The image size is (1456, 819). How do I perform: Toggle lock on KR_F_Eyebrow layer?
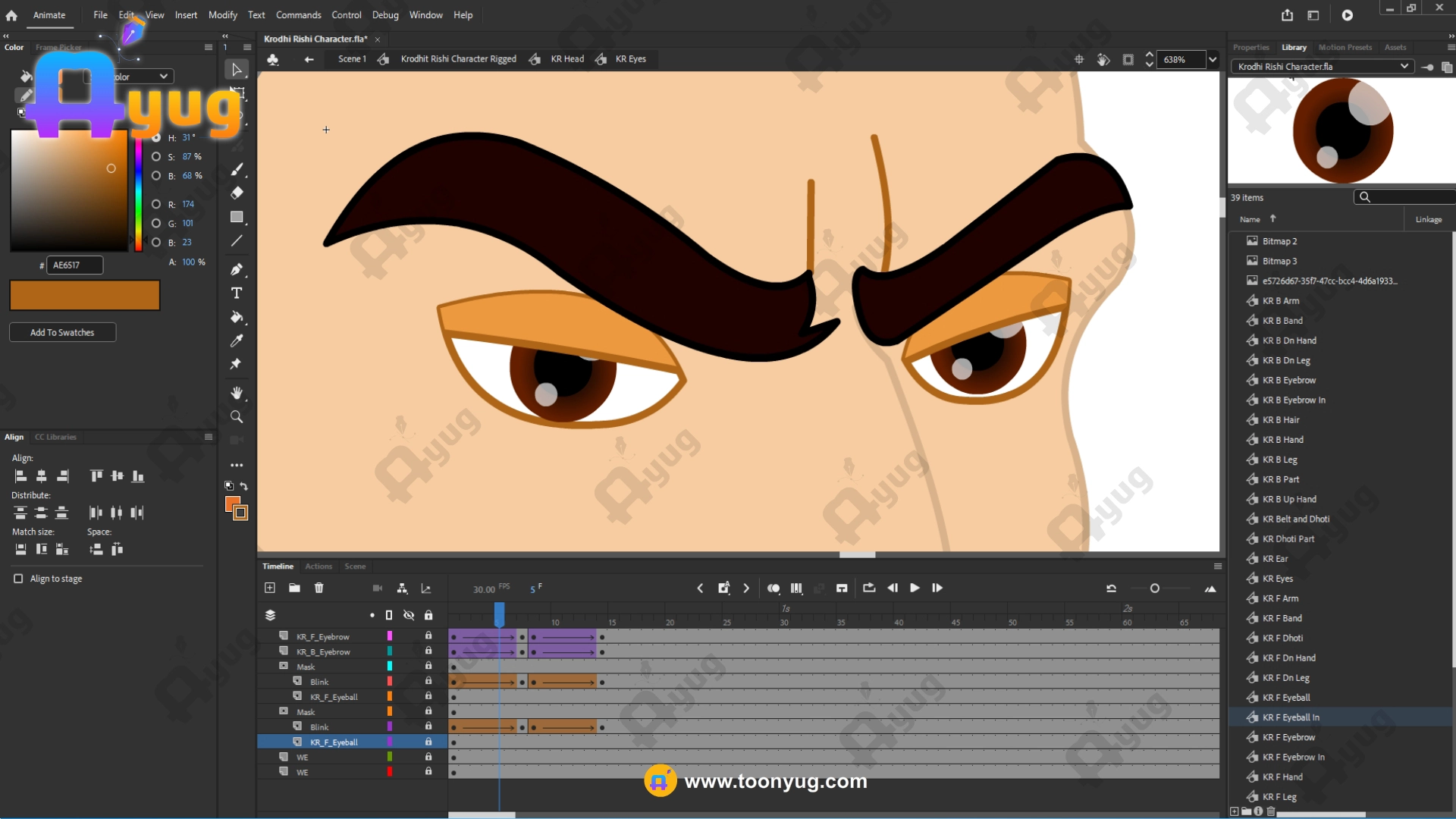coord(428,636)
